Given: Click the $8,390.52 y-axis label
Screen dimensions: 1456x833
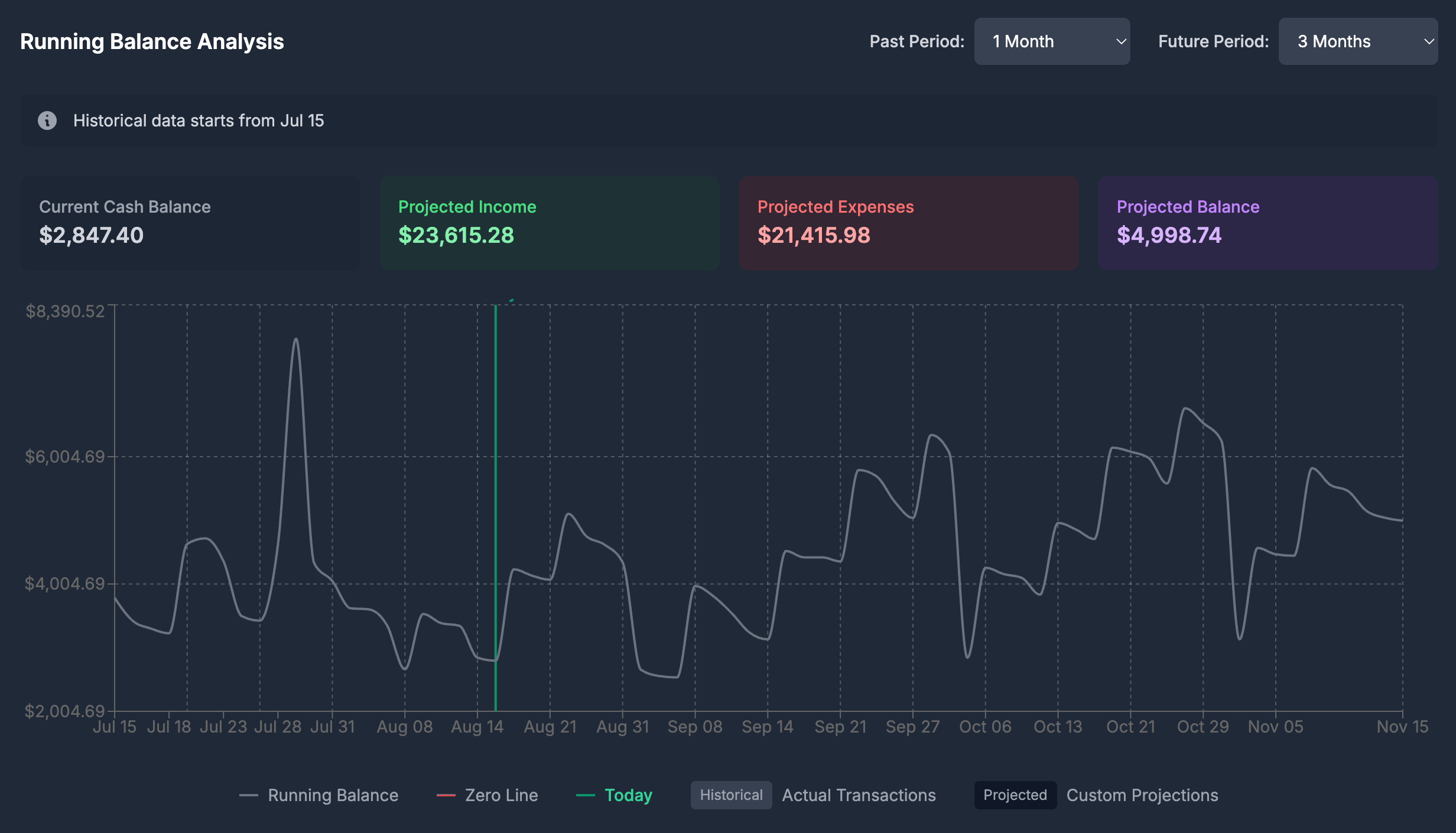Looking at the screenshot, I should click(x=64, y=311).
